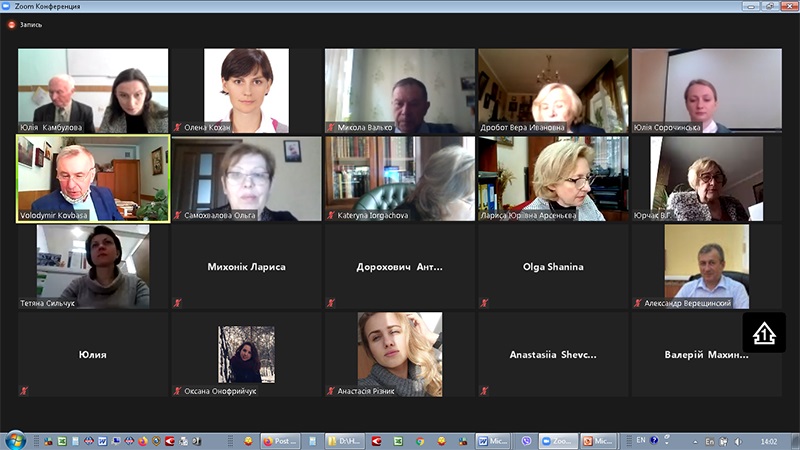Show hidden system tray icons arrow
The image size is (800, 450).
click(x=695, y=441)
